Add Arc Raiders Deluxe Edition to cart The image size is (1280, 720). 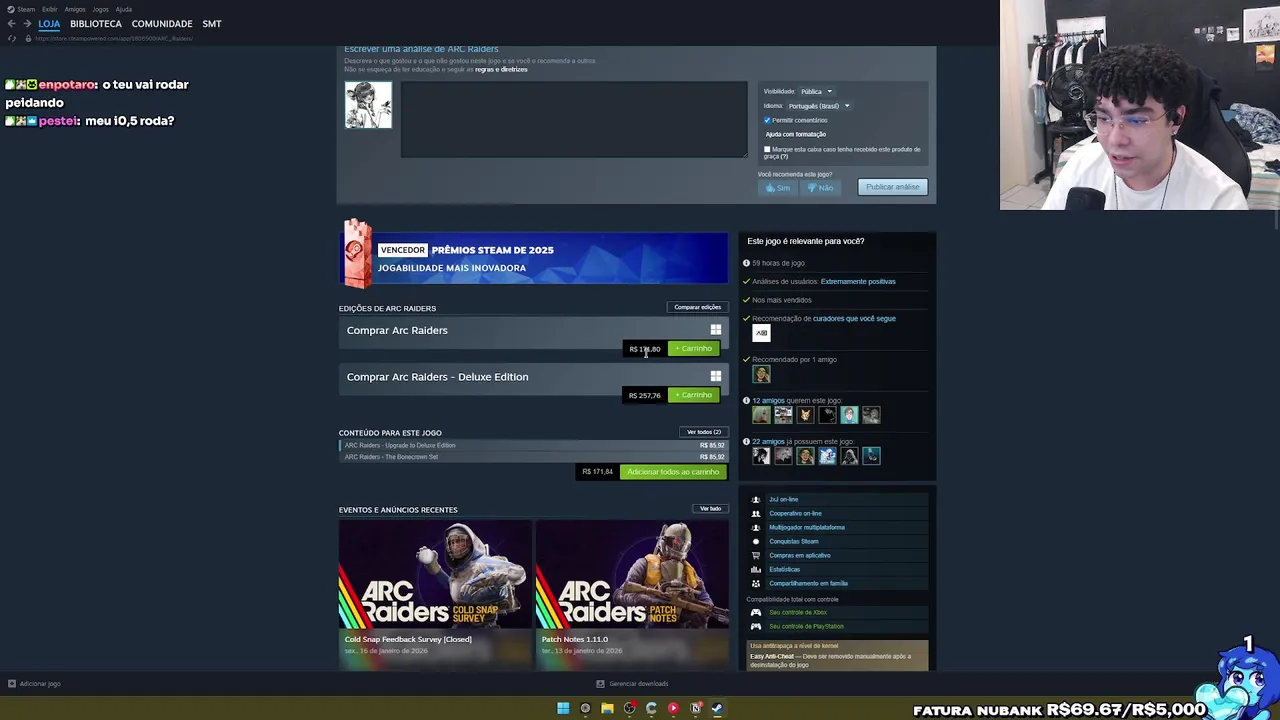[x=694, y=395]
